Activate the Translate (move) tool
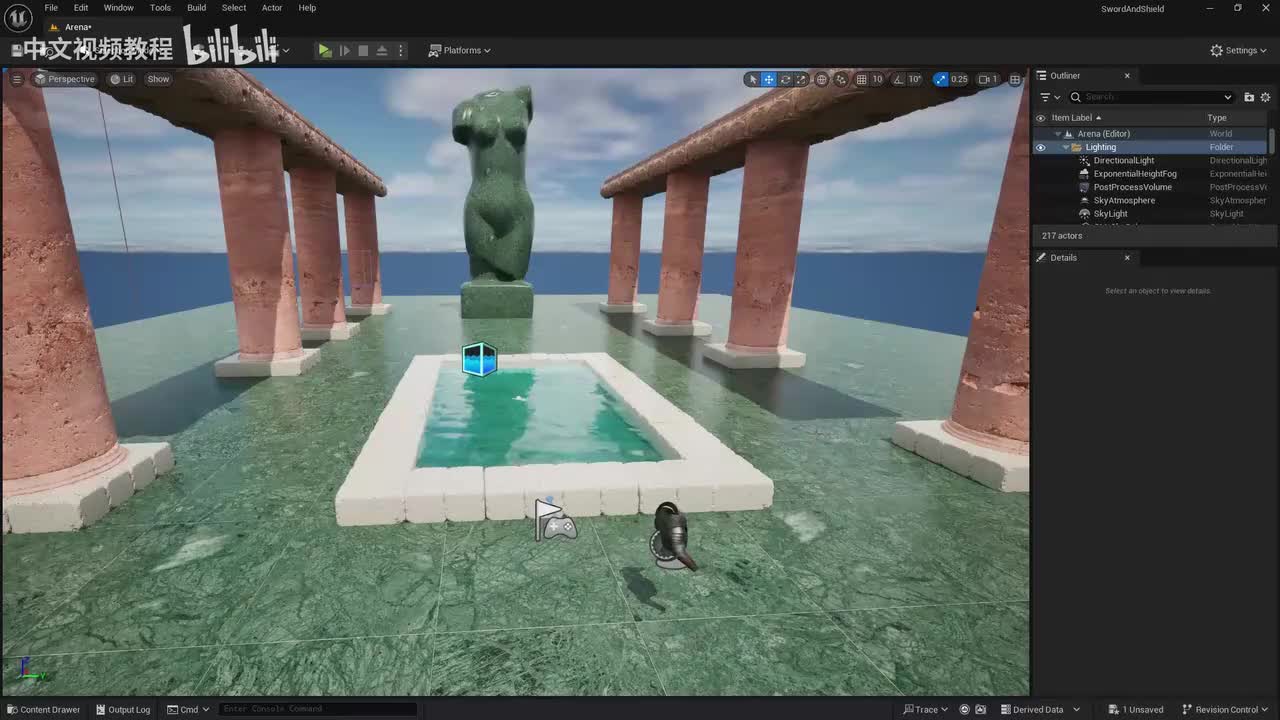 (769, 79)
